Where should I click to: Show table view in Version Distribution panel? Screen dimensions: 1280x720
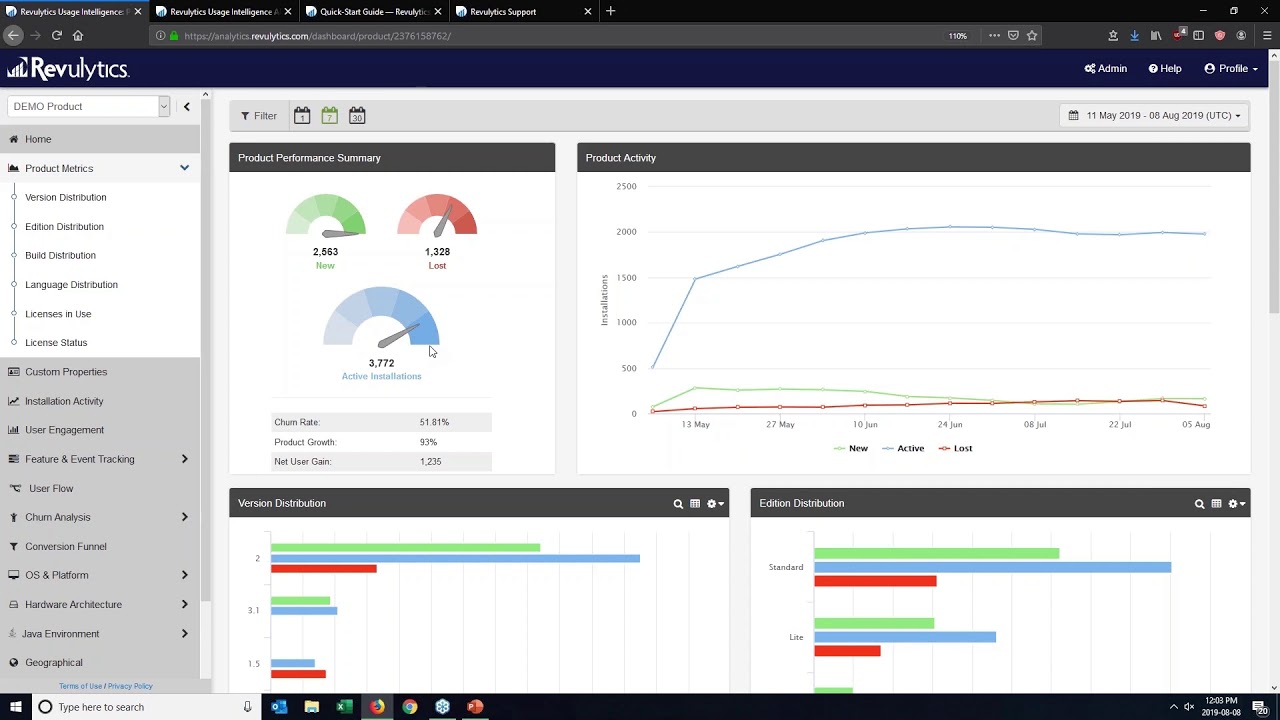[x=695, y=504]
